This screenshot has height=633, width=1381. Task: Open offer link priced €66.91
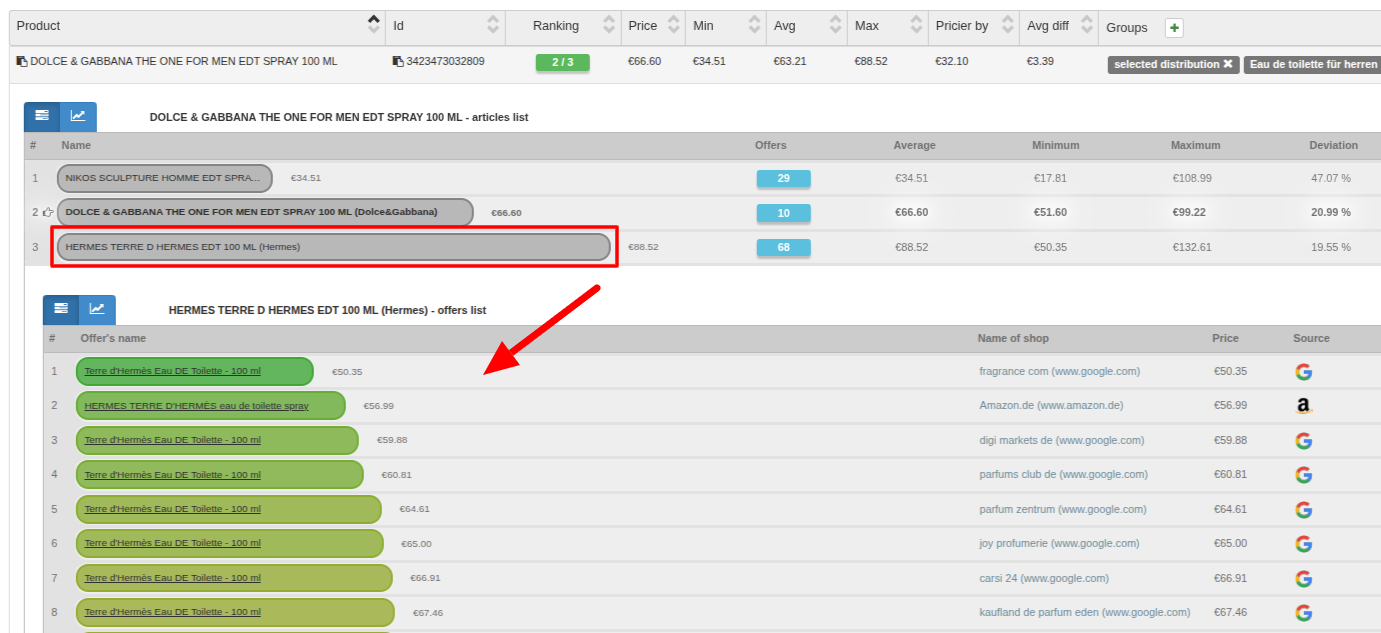172,578
